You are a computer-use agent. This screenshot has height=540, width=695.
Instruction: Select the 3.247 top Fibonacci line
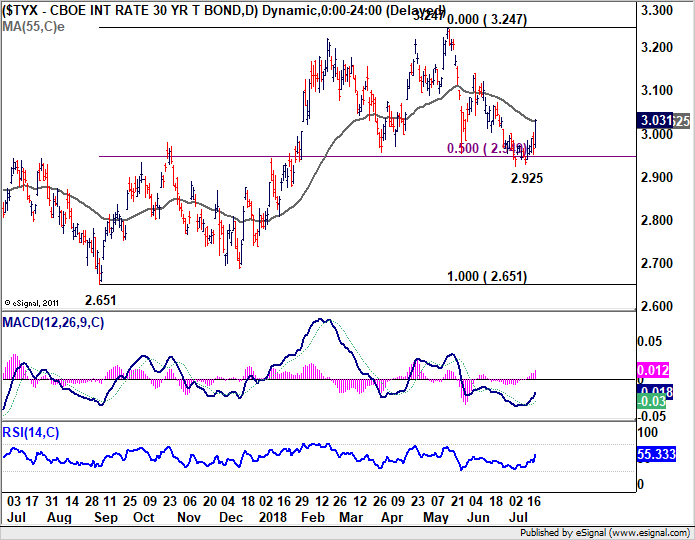click(367, 28)
